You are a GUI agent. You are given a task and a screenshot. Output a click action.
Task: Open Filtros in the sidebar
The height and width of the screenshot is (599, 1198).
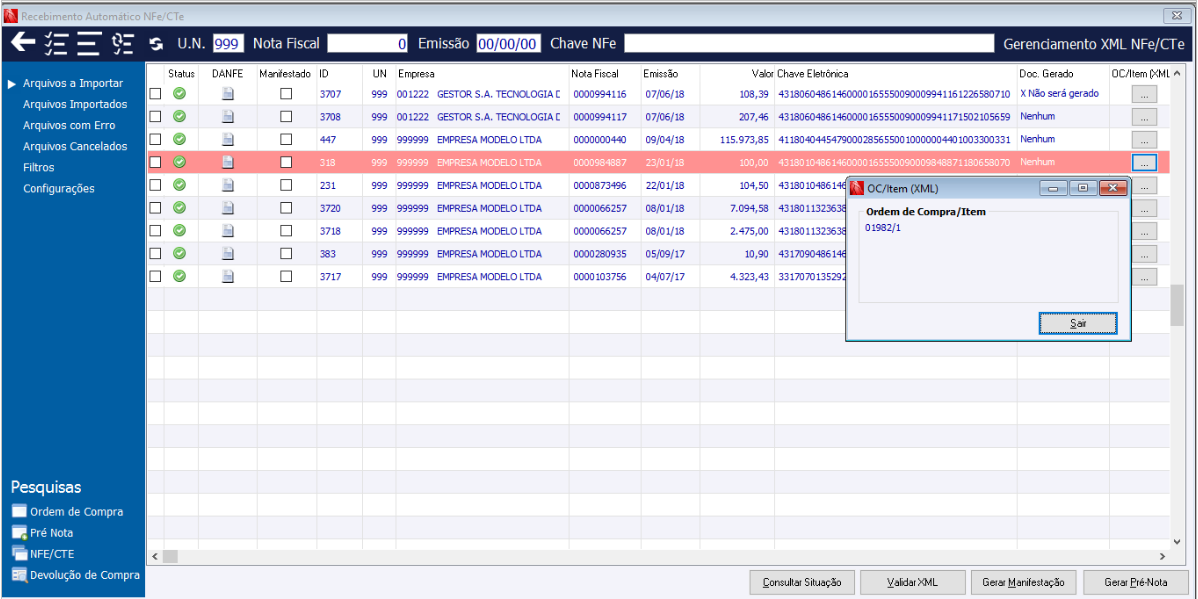click(39, 167)
